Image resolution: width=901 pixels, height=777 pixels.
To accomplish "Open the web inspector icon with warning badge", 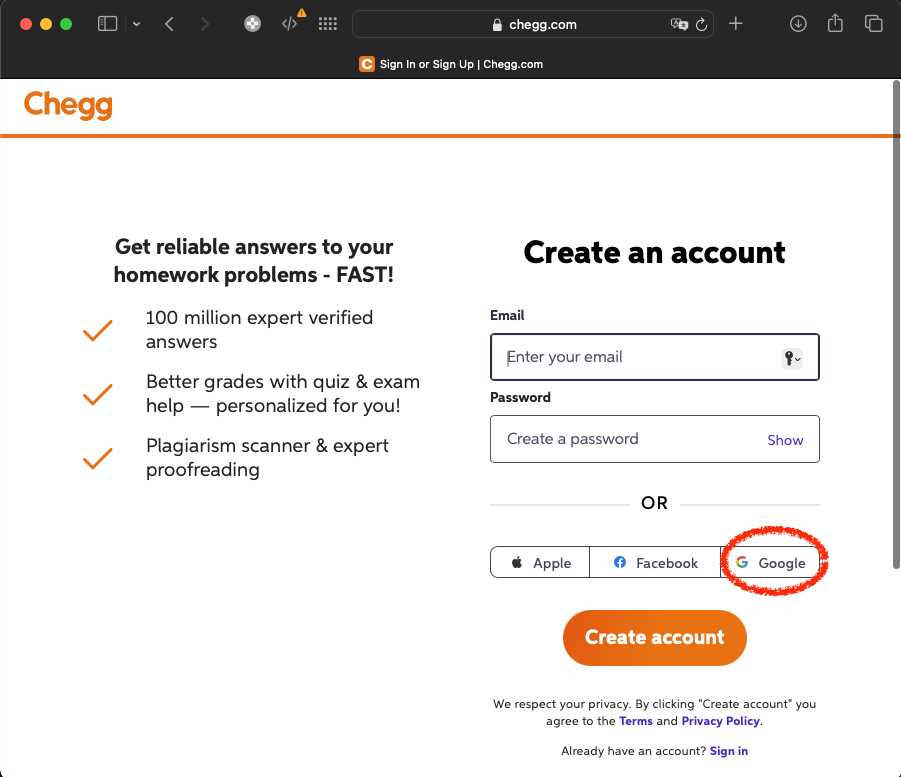I will click(x=290, y=23).
